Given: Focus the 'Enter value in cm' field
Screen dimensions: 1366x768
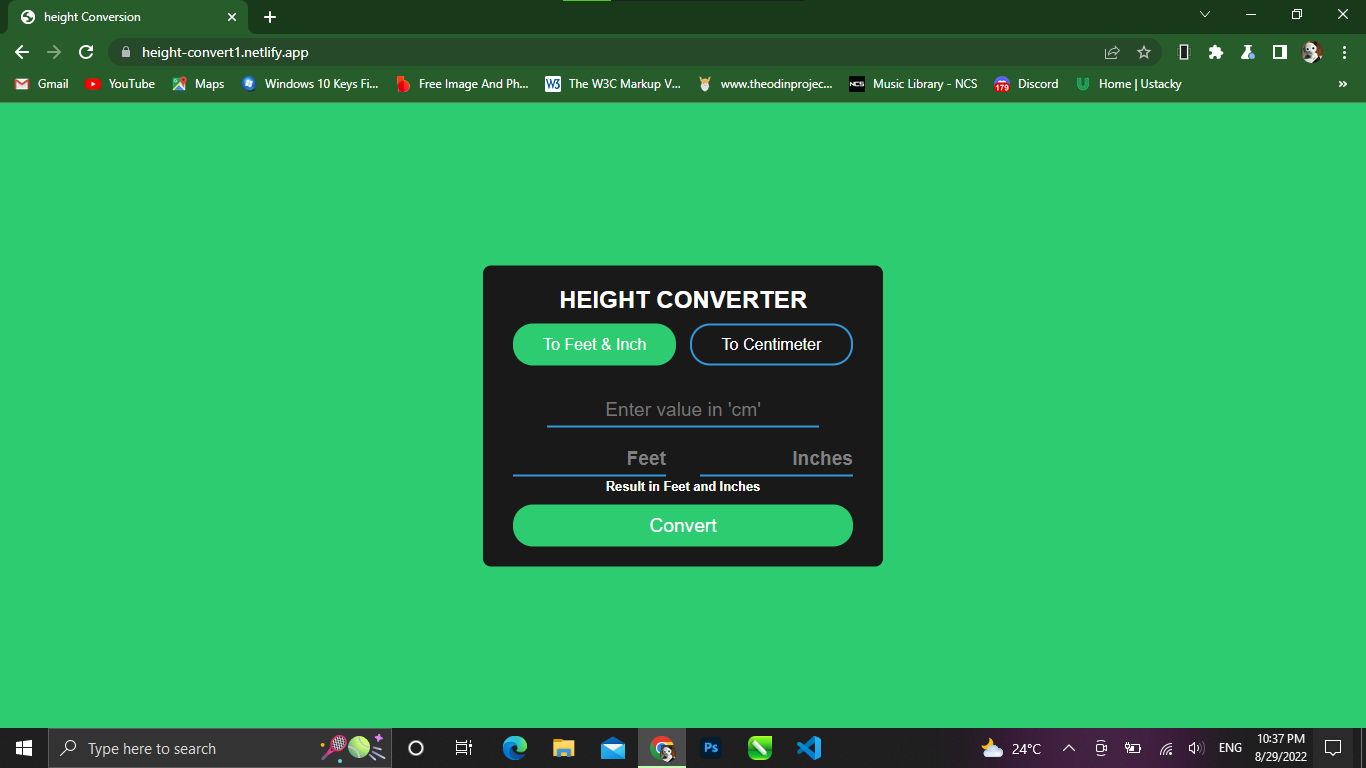Looking at the screenshot, I should 683,410.
